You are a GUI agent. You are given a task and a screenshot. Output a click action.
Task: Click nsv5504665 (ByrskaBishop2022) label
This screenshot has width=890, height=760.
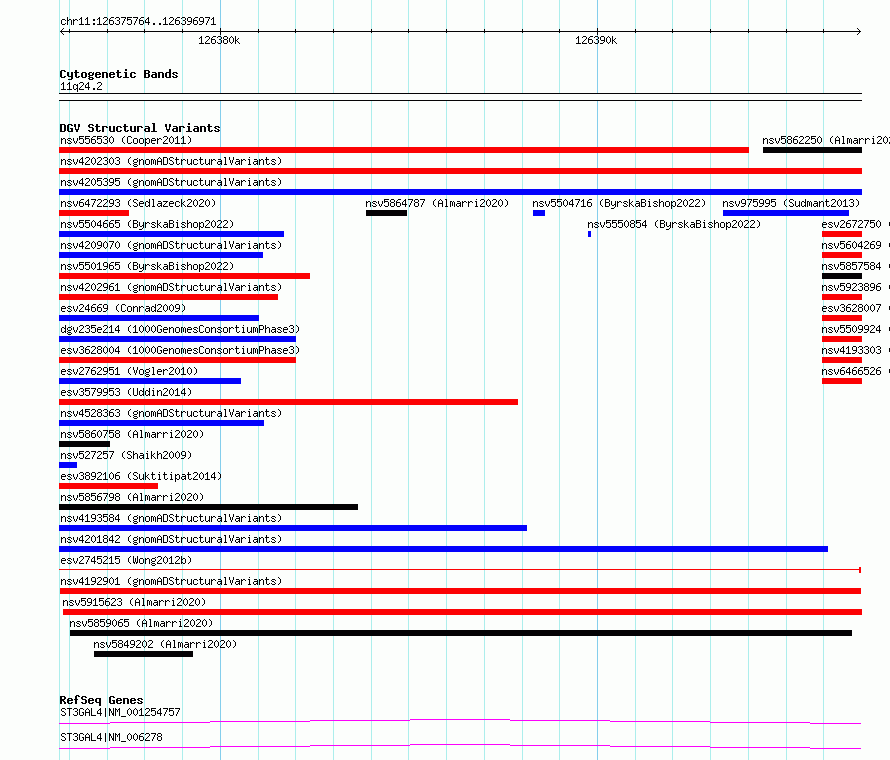click(x=147, y=224)
